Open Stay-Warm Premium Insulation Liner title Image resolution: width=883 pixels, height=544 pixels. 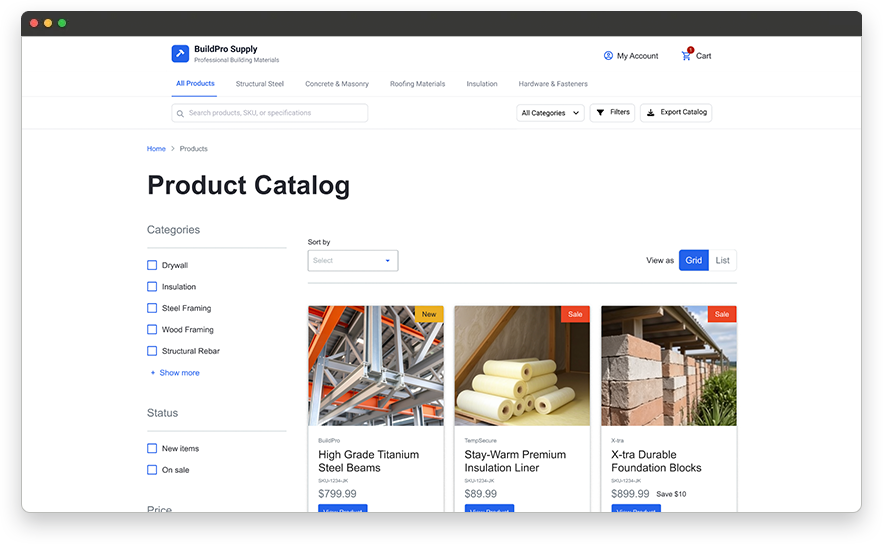pyautogui.click(x=515, y=461)
